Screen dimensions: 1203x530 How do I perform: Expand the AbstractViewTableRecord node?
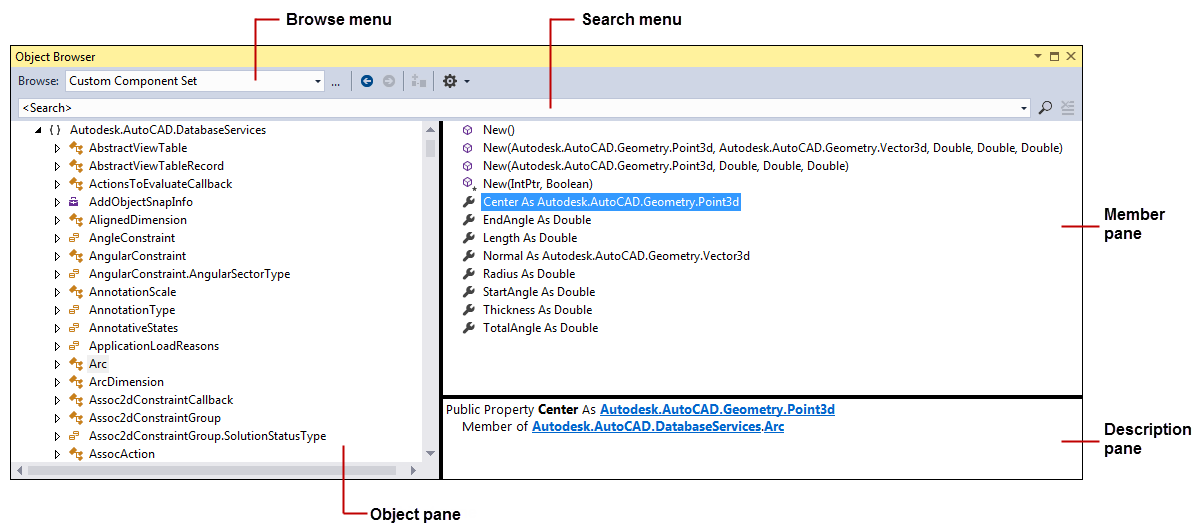pyautogui.click(x=57, y=166)
